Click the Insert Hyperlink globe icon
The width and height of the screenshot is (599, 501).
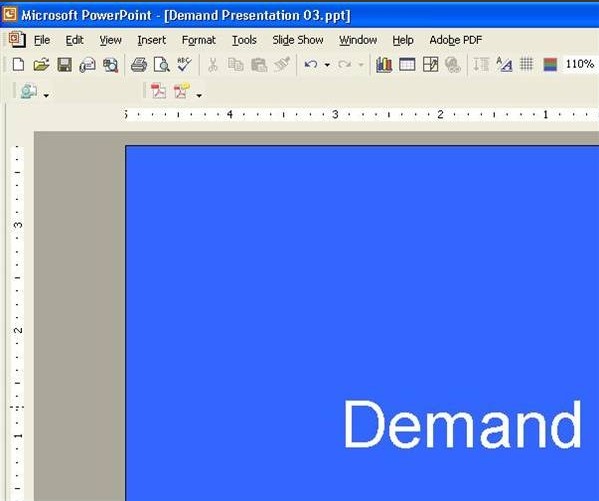coord(453,65)
